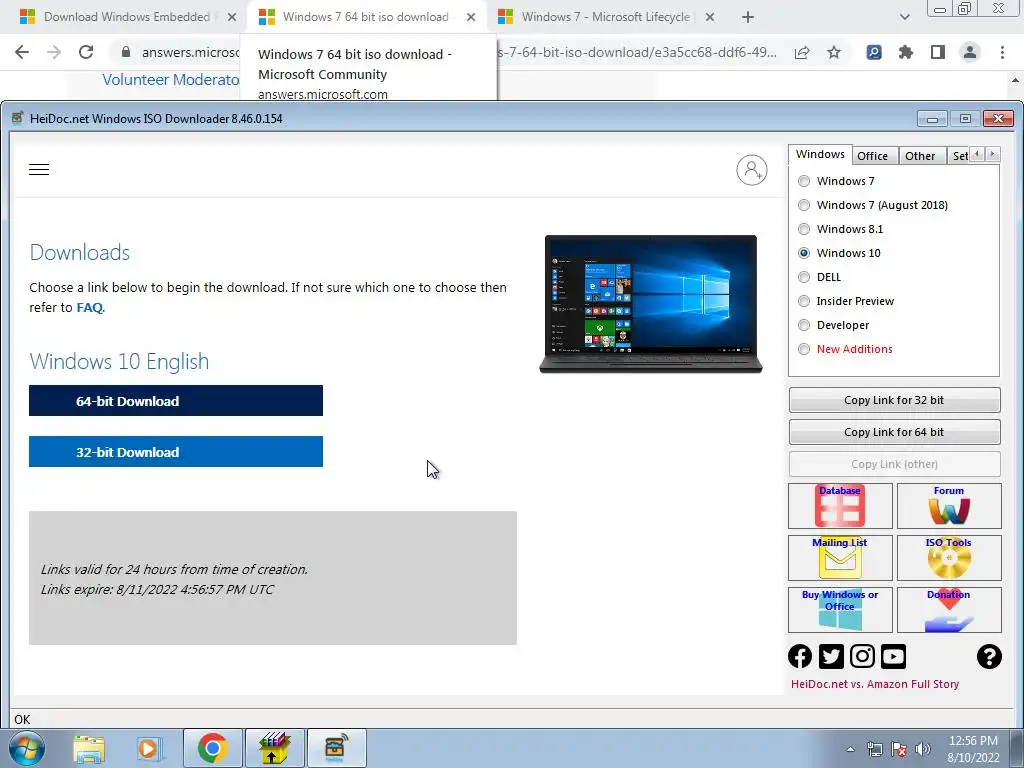Viewport: 1024px width, 768px height.
Task: Open the Forum tile
Action: point(949,506)
